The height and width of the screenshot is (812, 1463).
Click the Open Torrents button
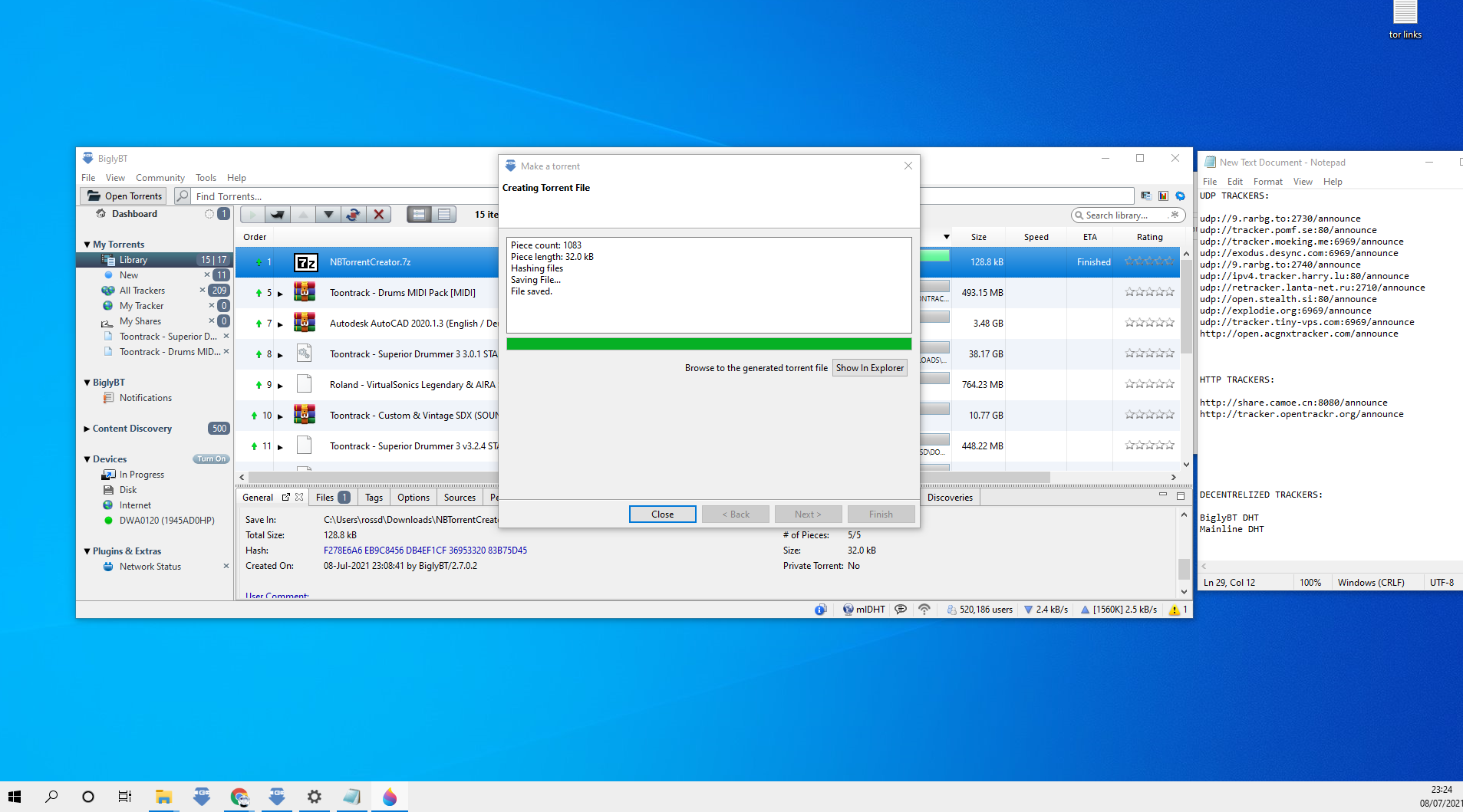124,196
